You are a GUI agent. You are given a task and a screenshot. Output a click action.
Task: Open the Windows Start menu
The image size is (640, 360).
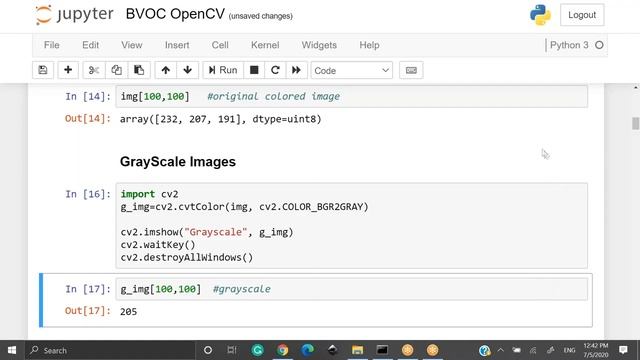click(12, 350)
